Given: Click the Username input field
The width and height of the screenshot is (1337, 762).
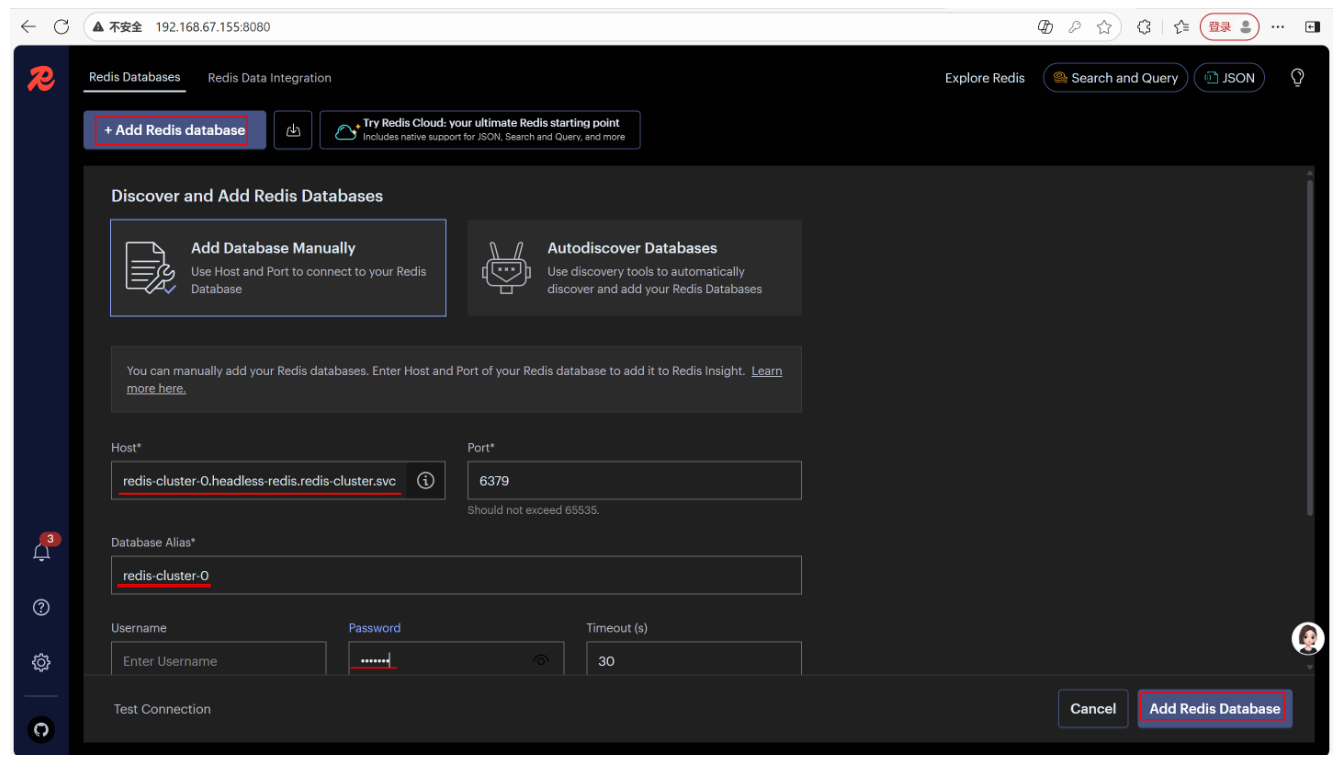Looking at the screenshot, I should coord(218,659).
